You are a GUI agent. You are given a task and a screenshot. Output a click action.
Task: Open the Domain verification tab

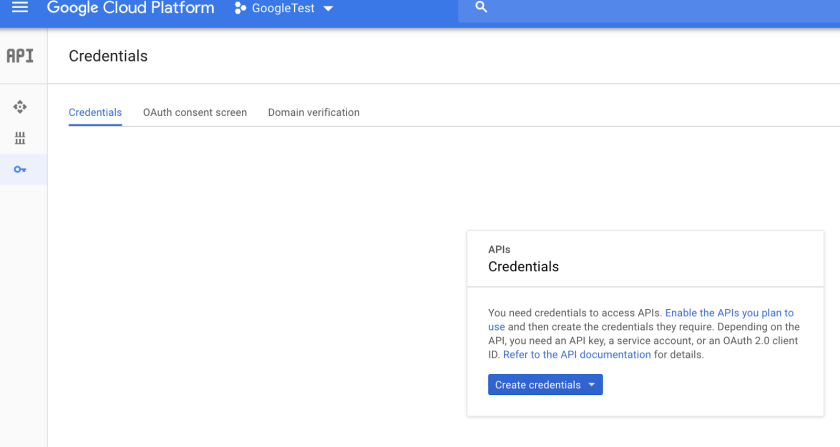coord(314,113)
